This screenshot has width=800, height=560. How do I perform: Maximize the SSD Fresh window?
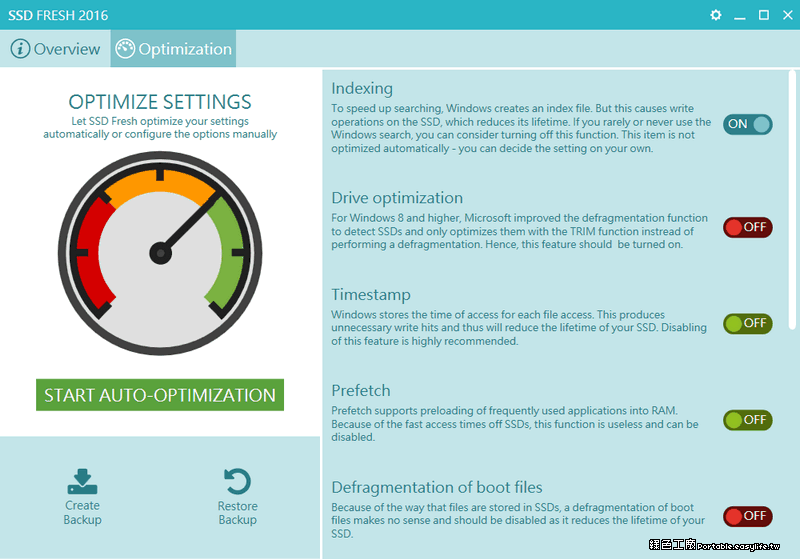click(x=764, y=15)
